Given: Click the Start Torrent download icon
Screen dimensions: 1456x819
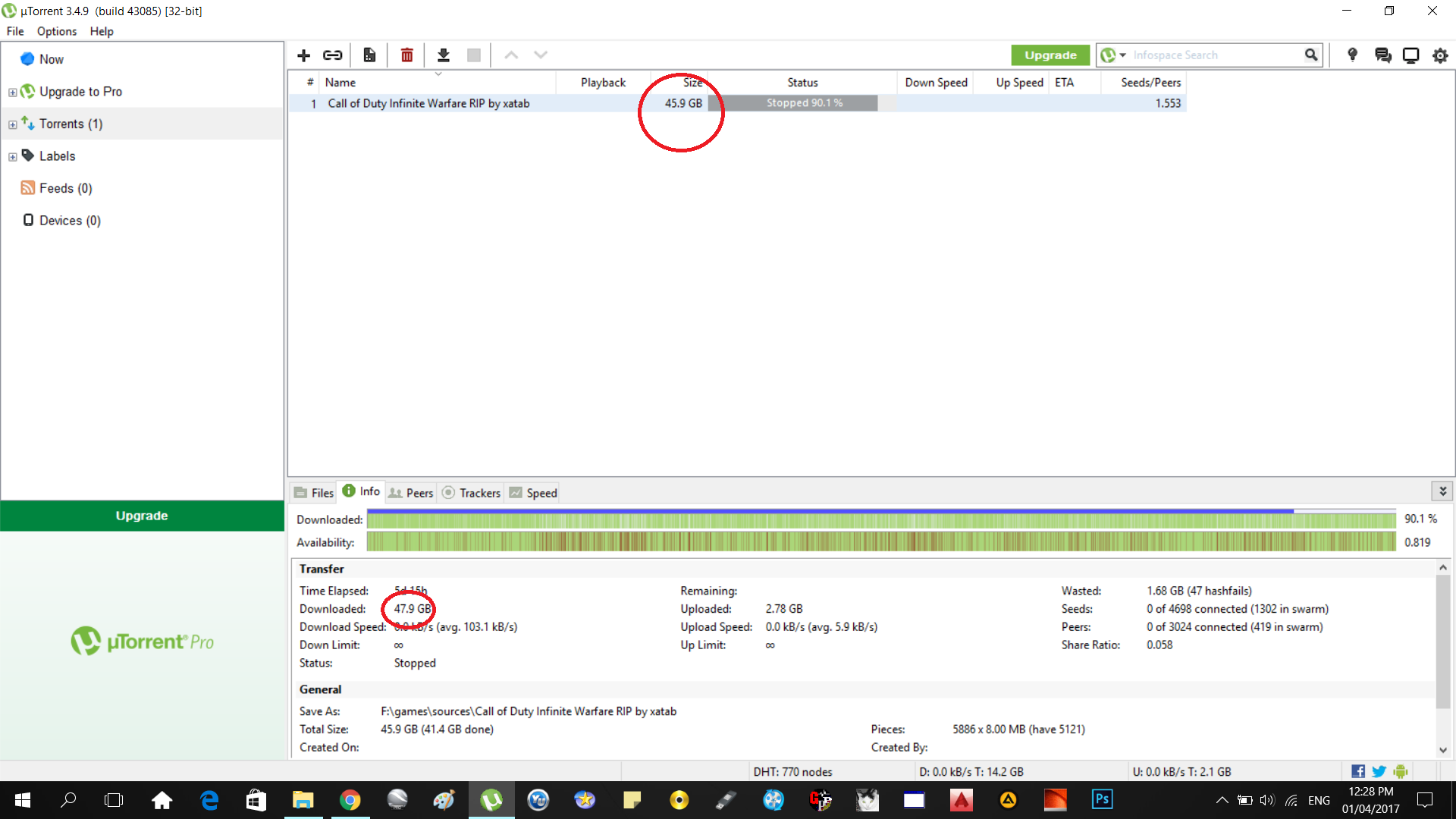Looking at the screenshot, I should pos(444,55).
